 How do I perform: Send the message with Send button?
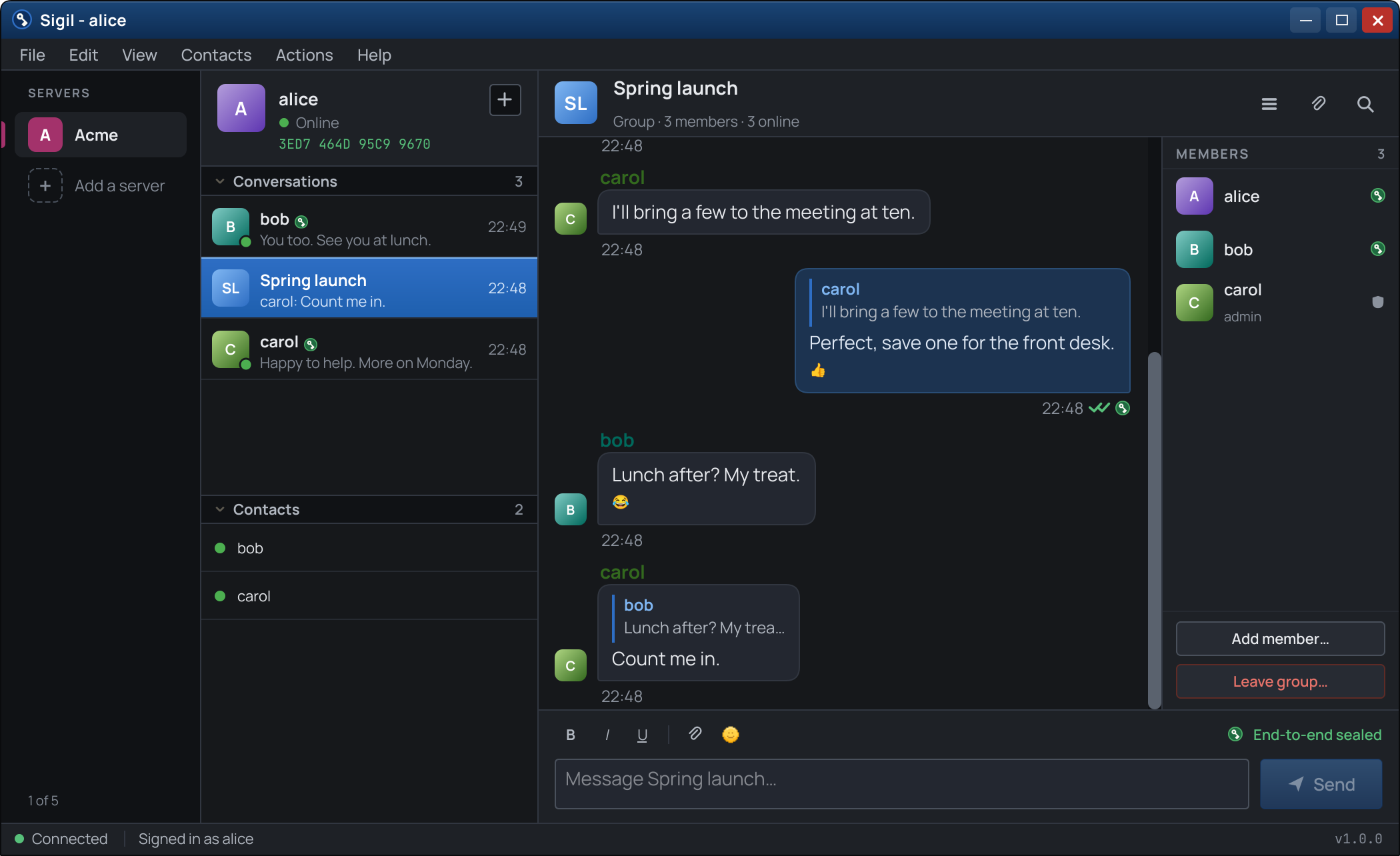1321,784
